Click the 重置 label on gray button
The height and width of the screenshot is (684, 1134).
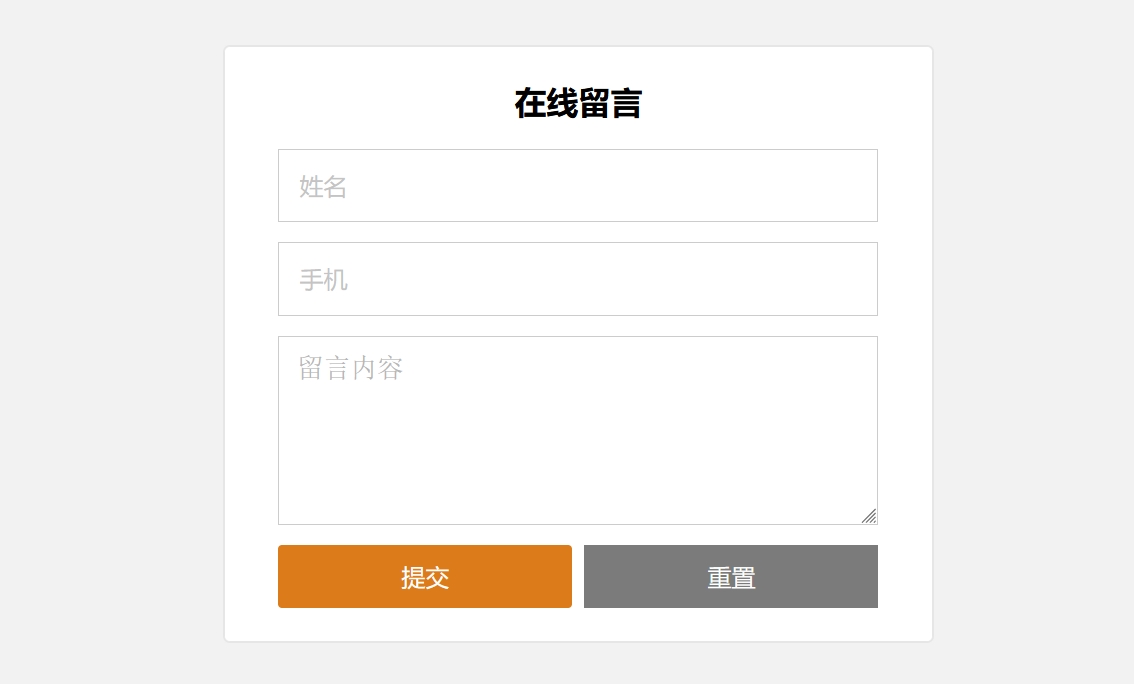pos(731,577)
